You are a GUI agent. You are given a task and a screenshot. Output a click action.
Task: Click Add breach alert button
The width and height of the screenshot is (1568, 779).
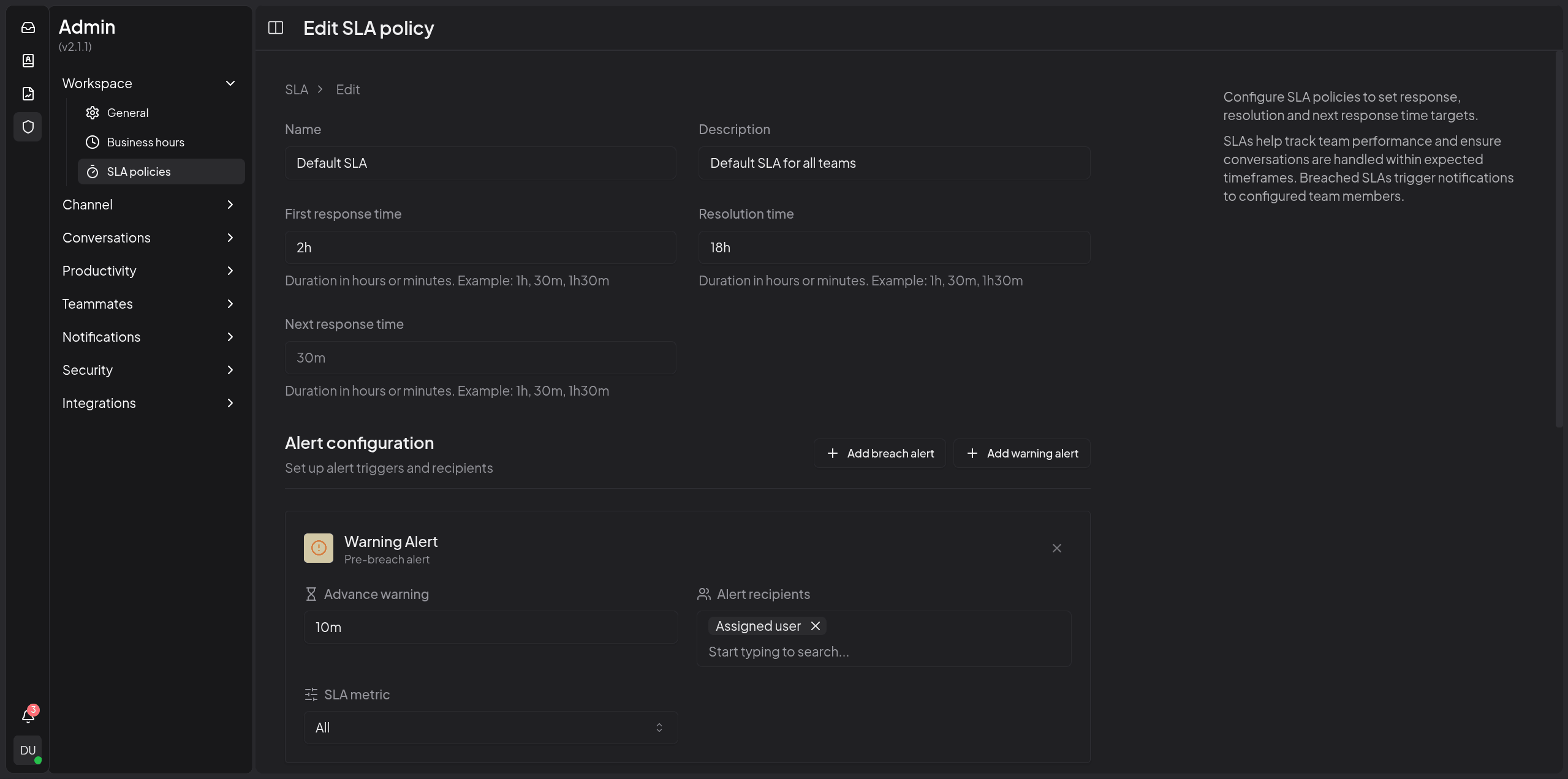pos(880,453)
